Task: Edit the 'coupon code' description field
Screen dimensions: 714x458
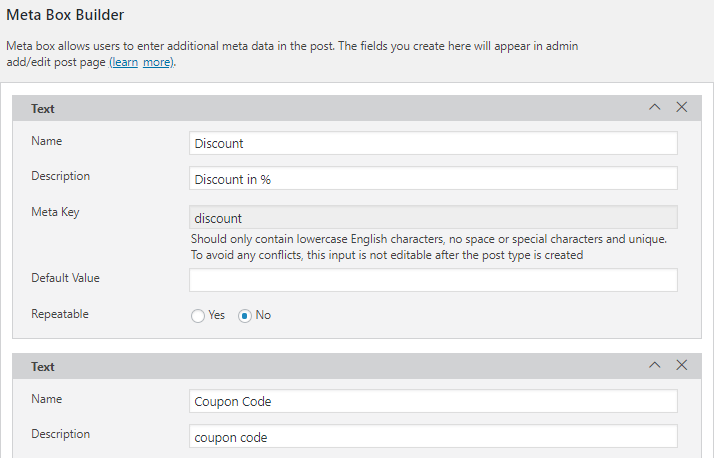Action: point(433,437)
